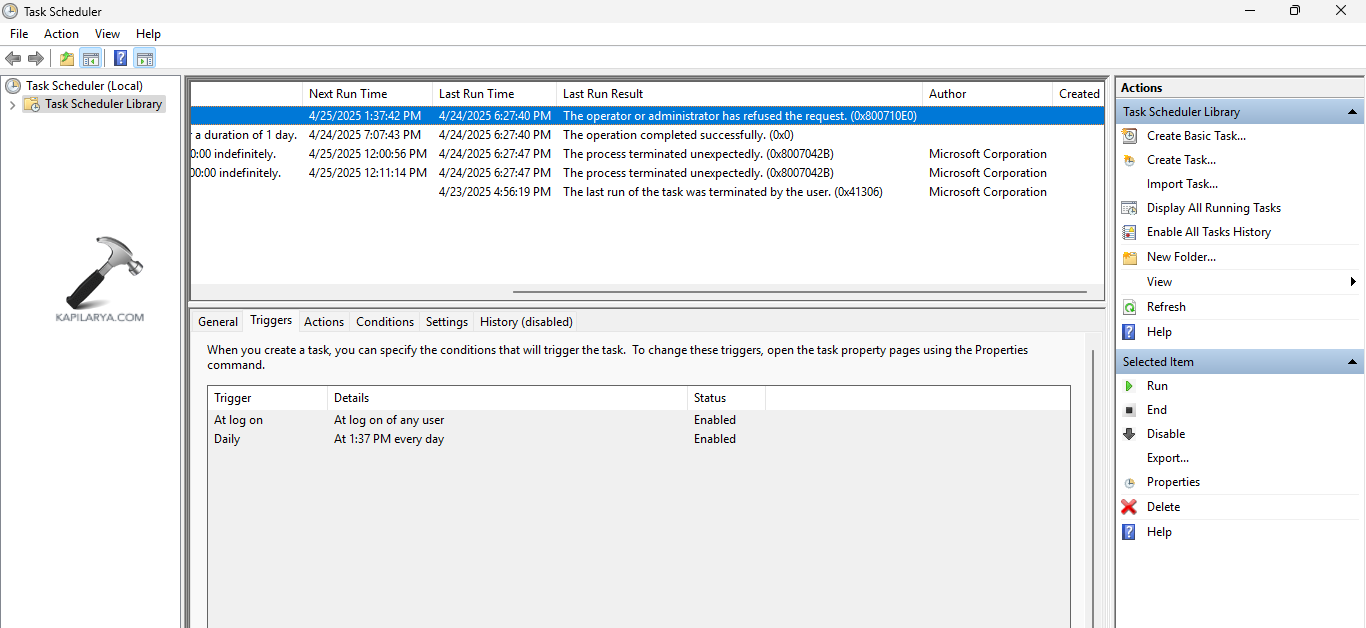This screenshot has width=1366, height=628.
Task: Click Create Basic Task... in the Actions pane
Action: pos(1195,136)
